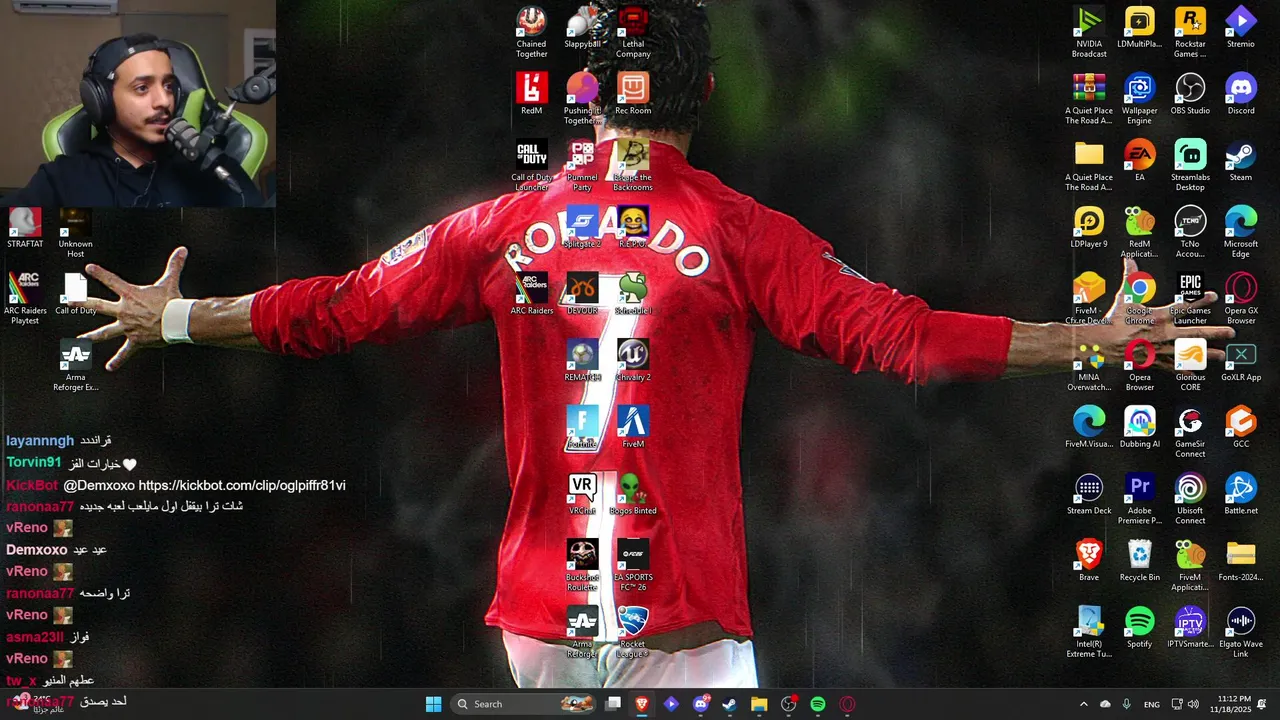
Task: Open the Discord desktop shortcut
Action: (x=1241, y=94)
